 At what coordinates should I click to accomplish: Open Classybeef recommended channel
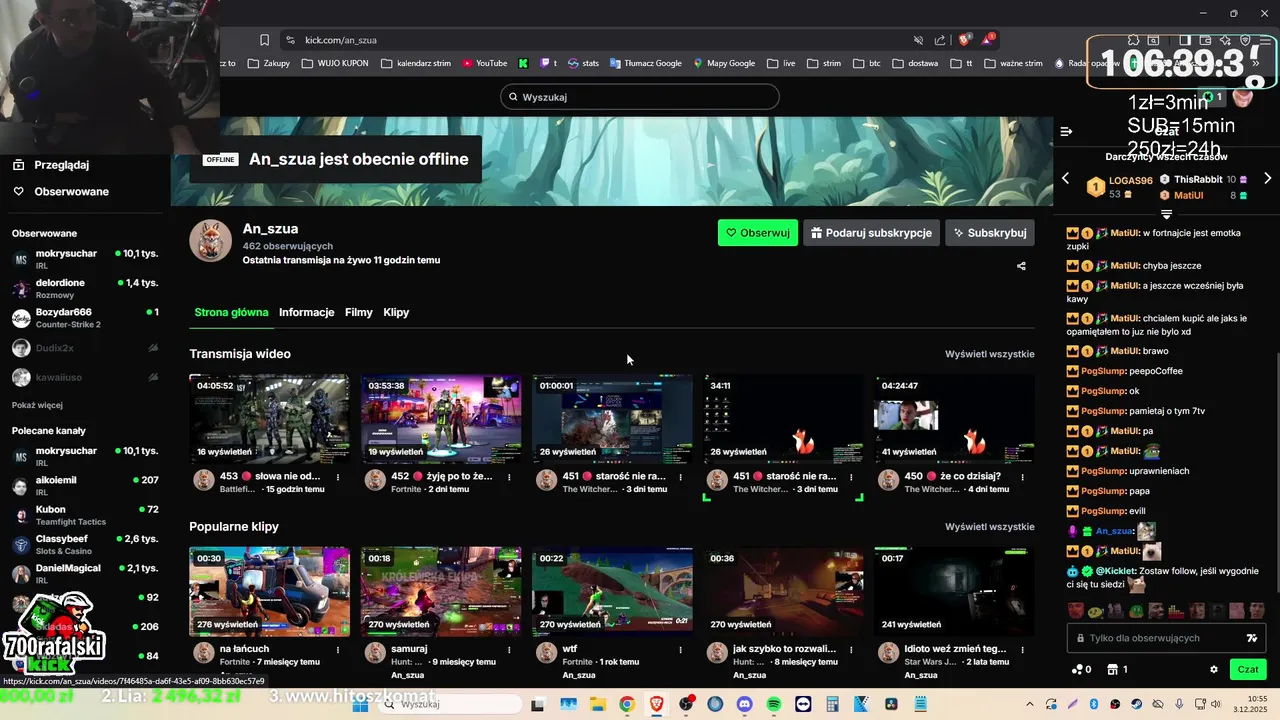click(85, 544)
